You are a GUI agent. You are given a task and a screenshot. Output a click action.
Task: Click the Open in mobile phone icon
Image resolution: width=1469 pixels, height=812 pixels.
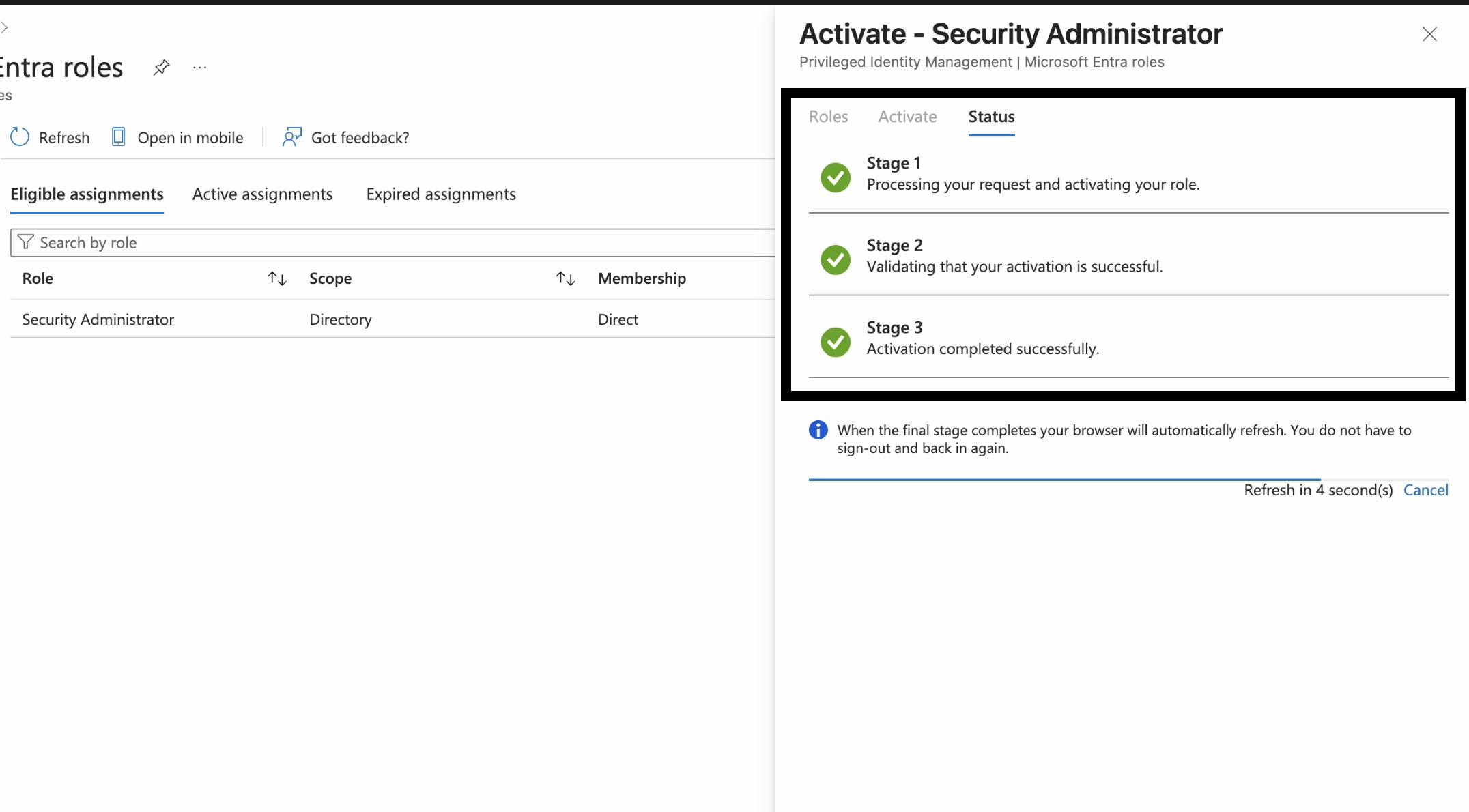(x=118, y=137)
